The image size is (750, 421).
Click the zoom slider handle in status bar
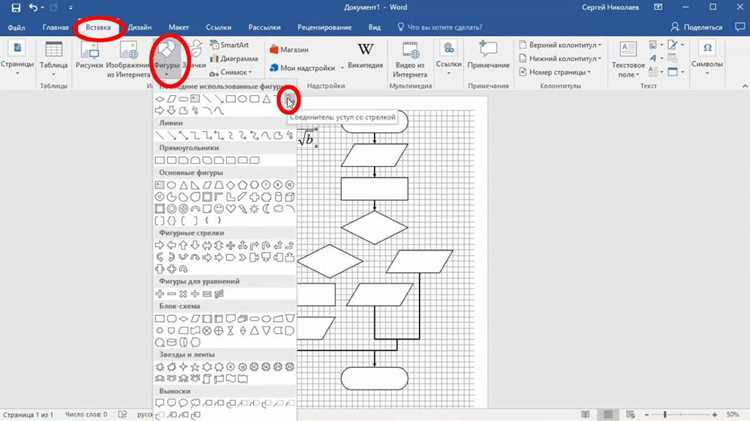665,414
